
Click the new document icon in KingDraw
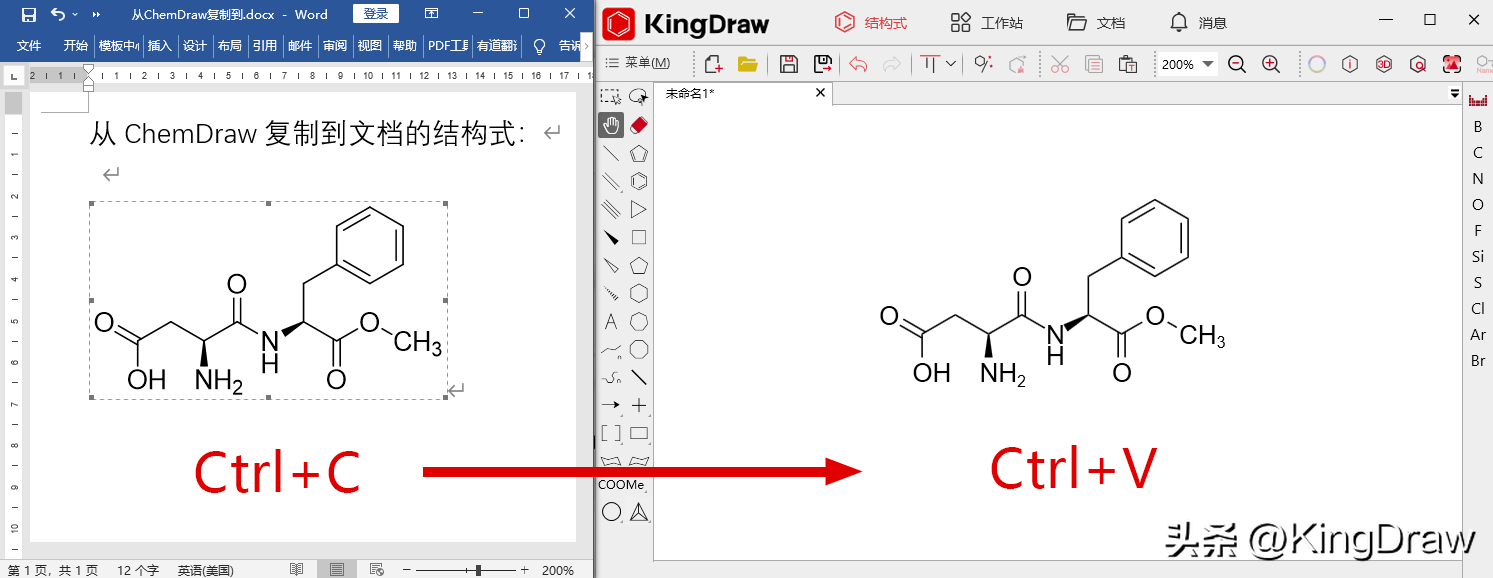(713, 64)
